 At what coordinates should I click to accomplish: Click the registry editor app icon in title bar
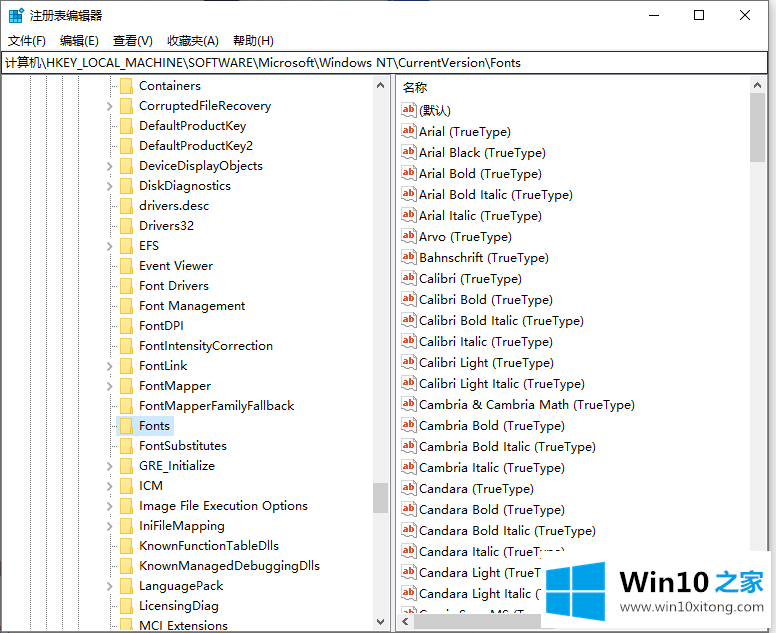[16, 16]
